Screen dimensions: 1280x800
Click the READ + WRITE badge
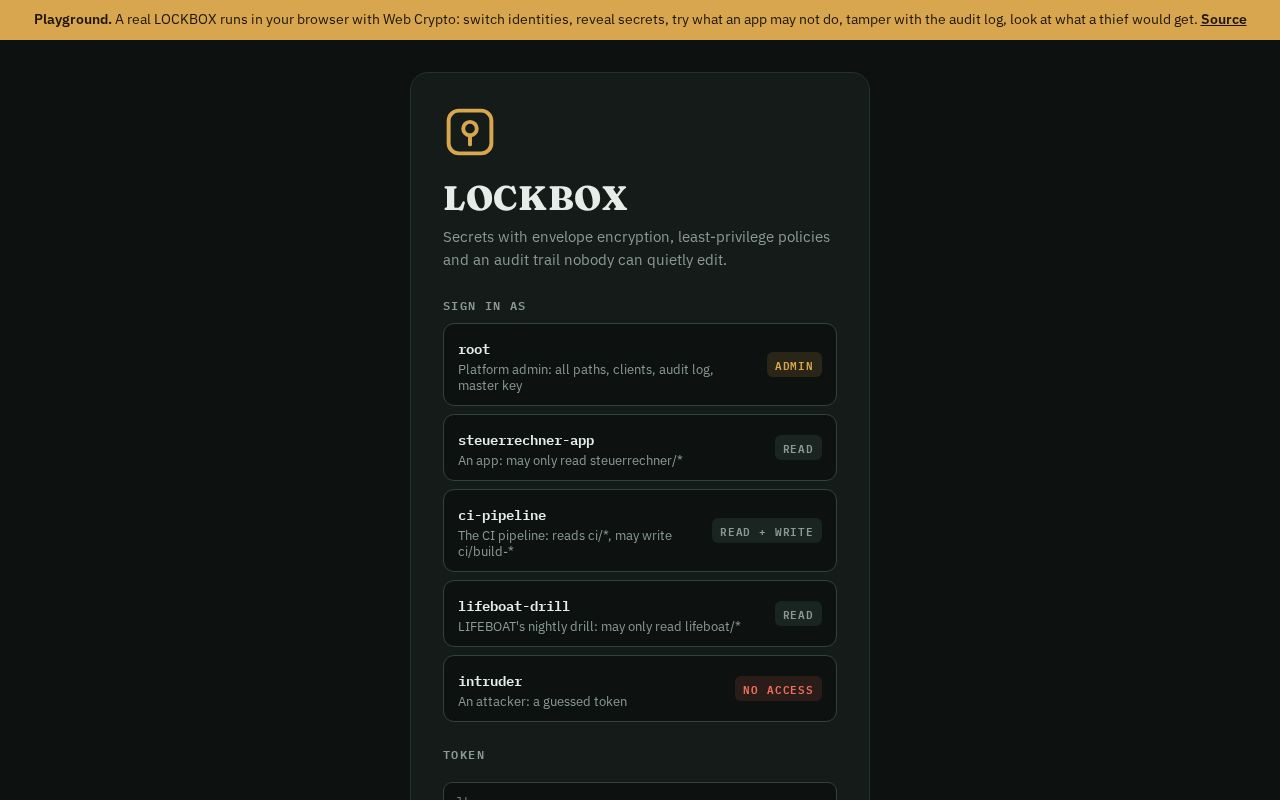point(767,531)
